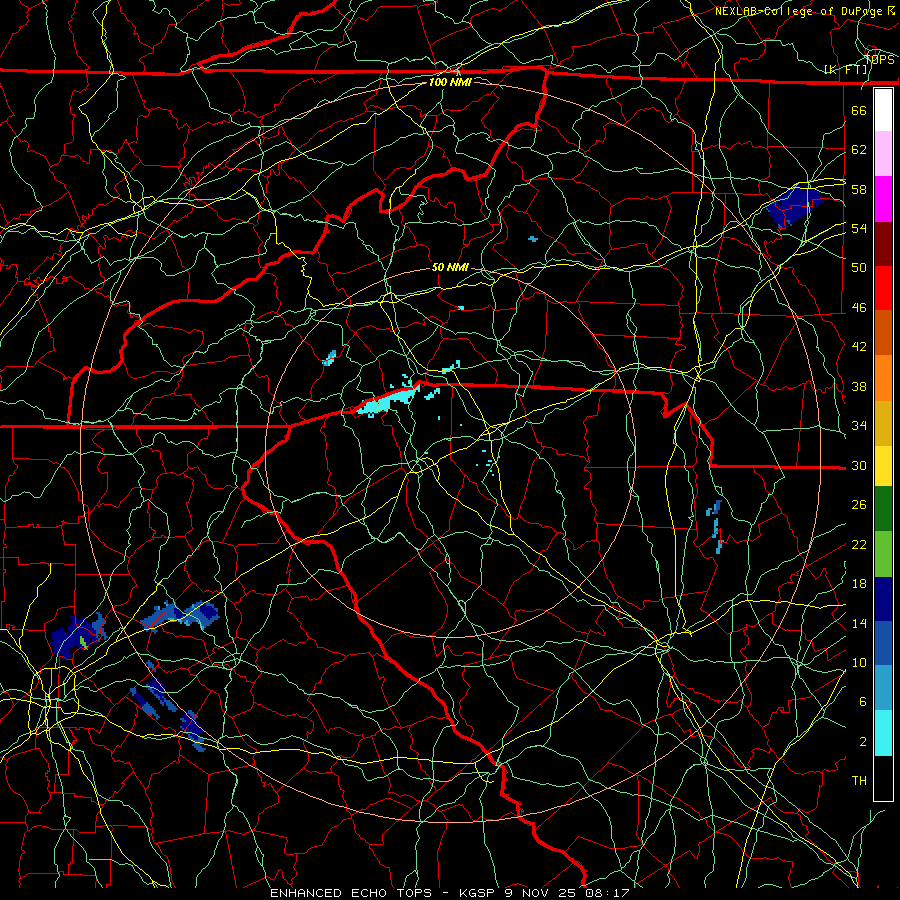
Task: Click the '2' legend value
Action: pos(863,742)
